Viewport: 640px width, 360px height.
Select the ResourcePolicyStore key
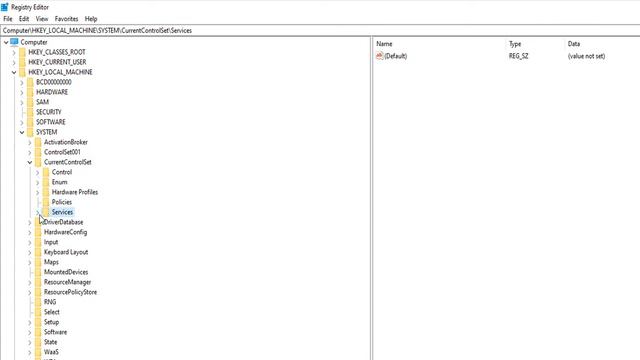pyautogui.click(x=70, y=292)
